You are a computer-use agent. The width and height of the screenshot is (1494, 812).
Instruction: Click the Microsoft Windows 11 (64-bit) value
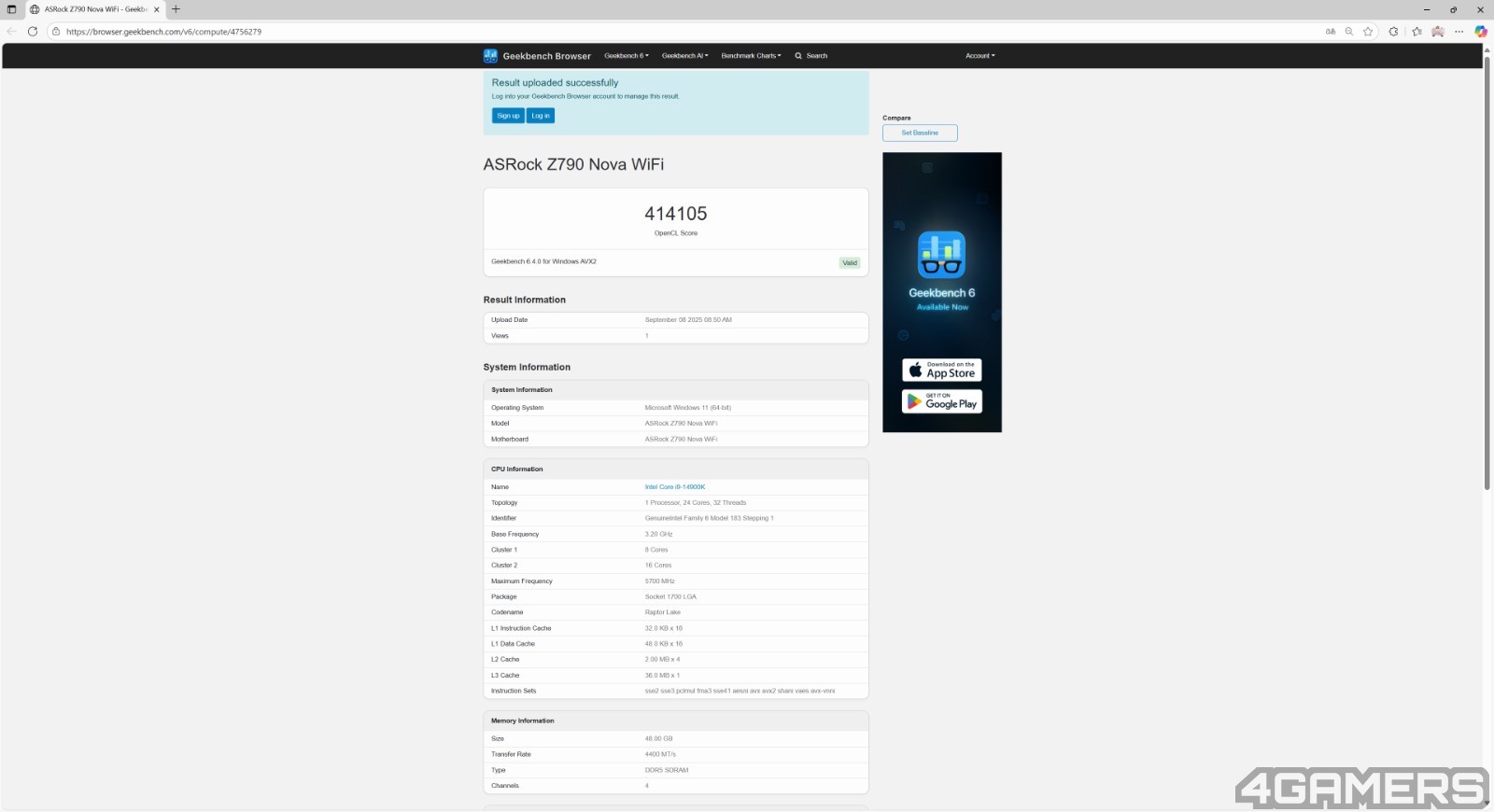[688, 408]
